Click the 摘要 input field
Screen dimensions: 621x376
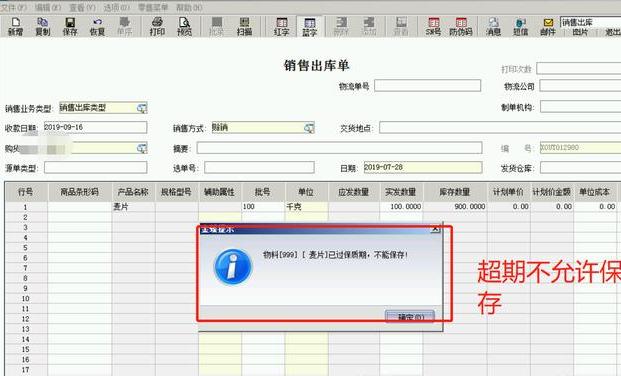coord(339,147)
